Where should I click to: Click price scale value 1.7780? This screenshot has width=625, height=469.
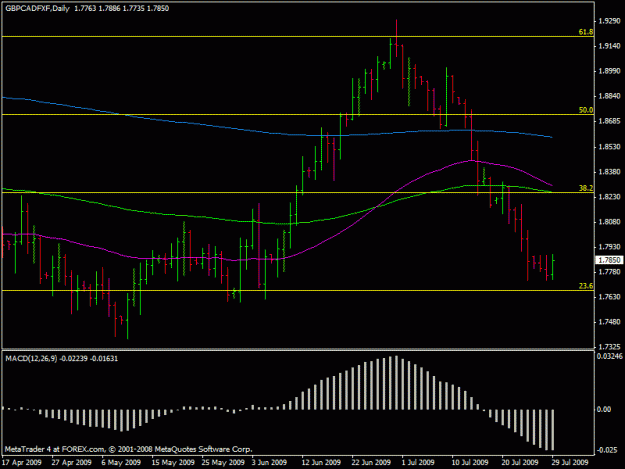610,272
